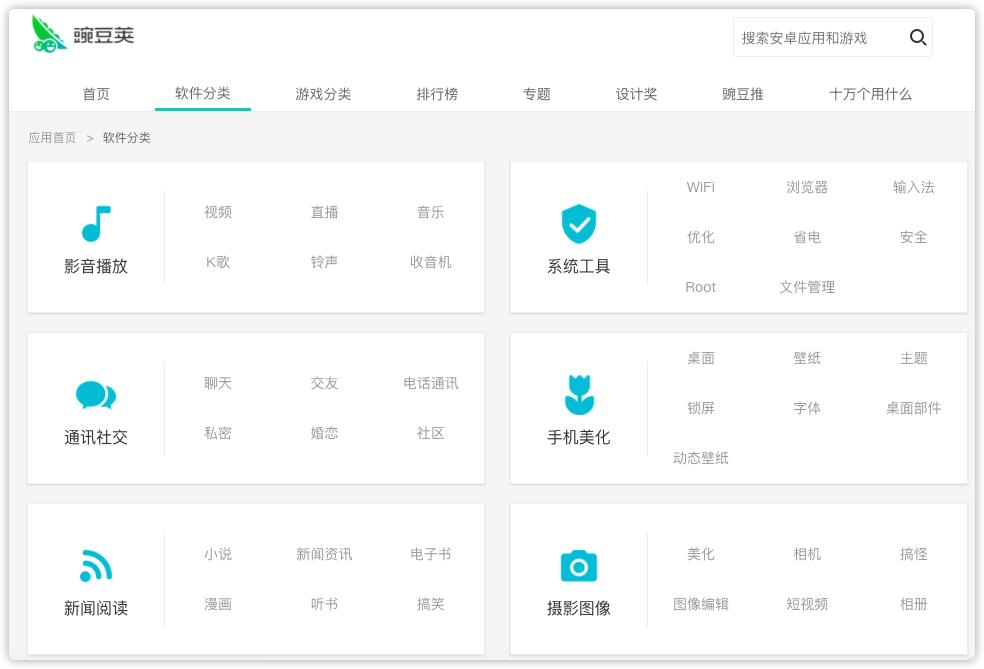Click the WiFi subcategory link

tap(700, 187)
